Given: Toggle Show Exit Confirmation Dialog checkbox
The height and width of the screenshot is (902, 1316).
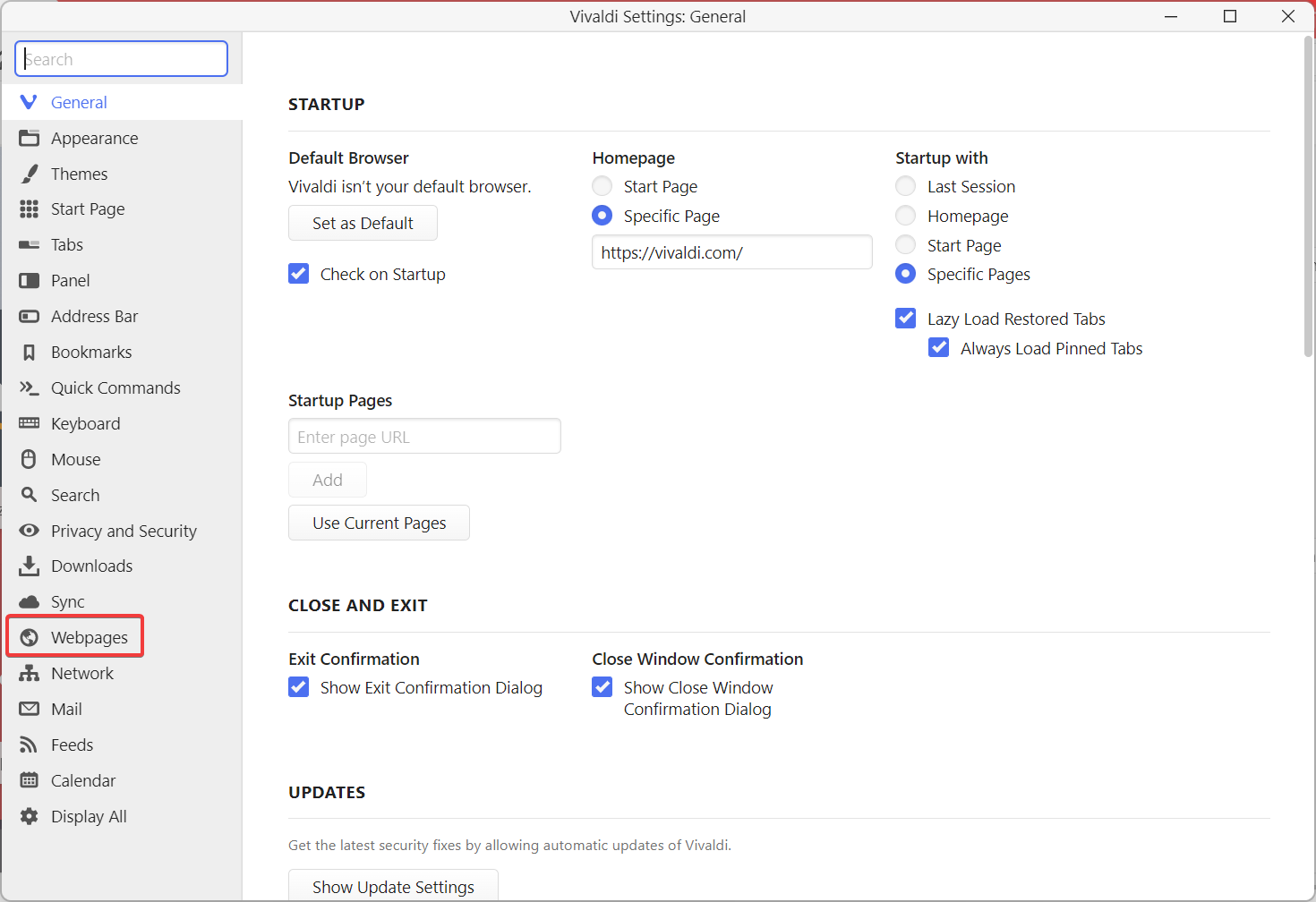Looking at the screenshot, I should pyautogui.click(x=299, y=687).
